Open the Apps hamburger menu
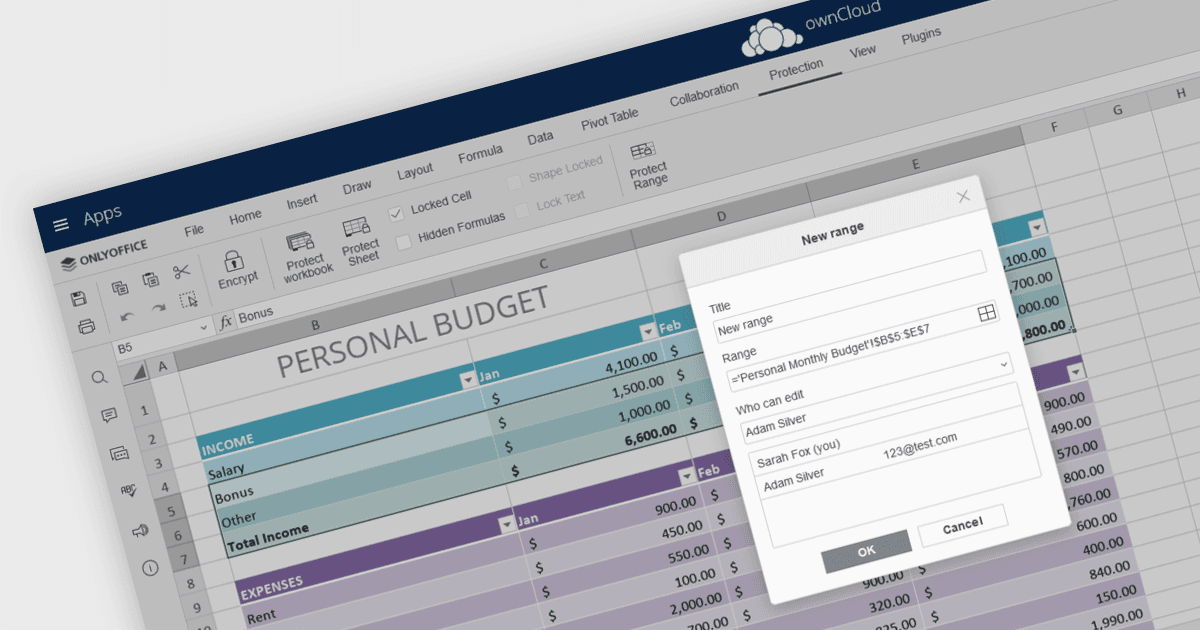The height and width of the screenshot is (630, 1200). [61, 225]
